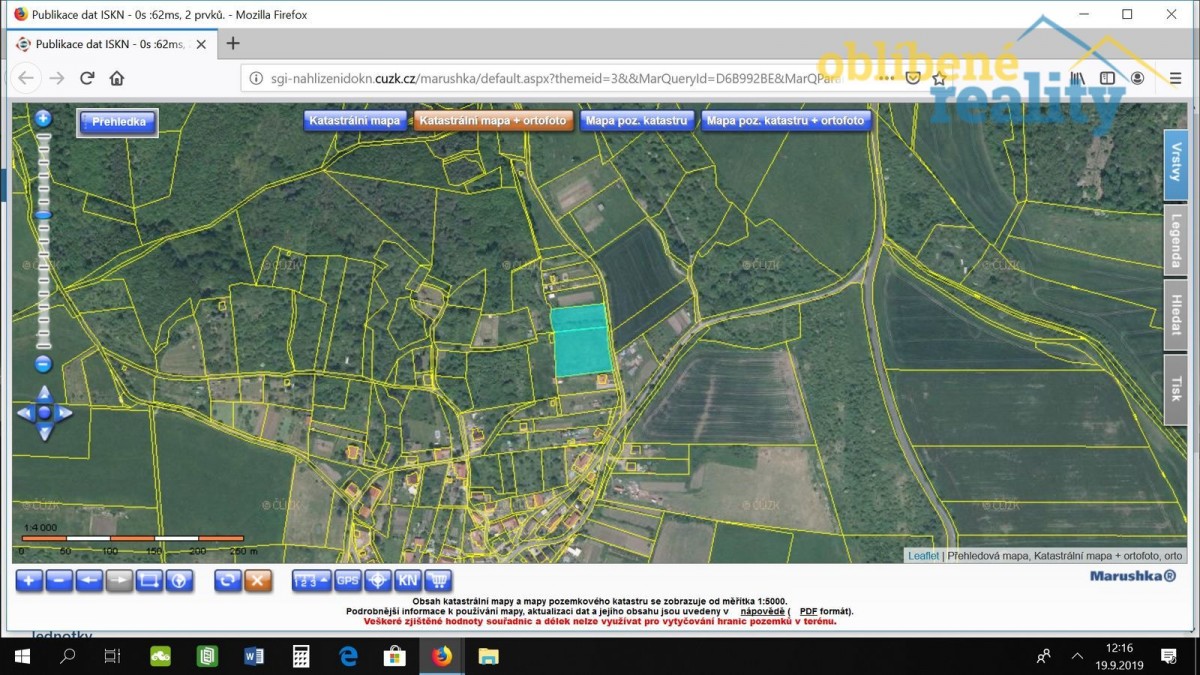The image size is (1200, 675).
Task: Switch to Katastrální mapa base layer
Action: 354,121
